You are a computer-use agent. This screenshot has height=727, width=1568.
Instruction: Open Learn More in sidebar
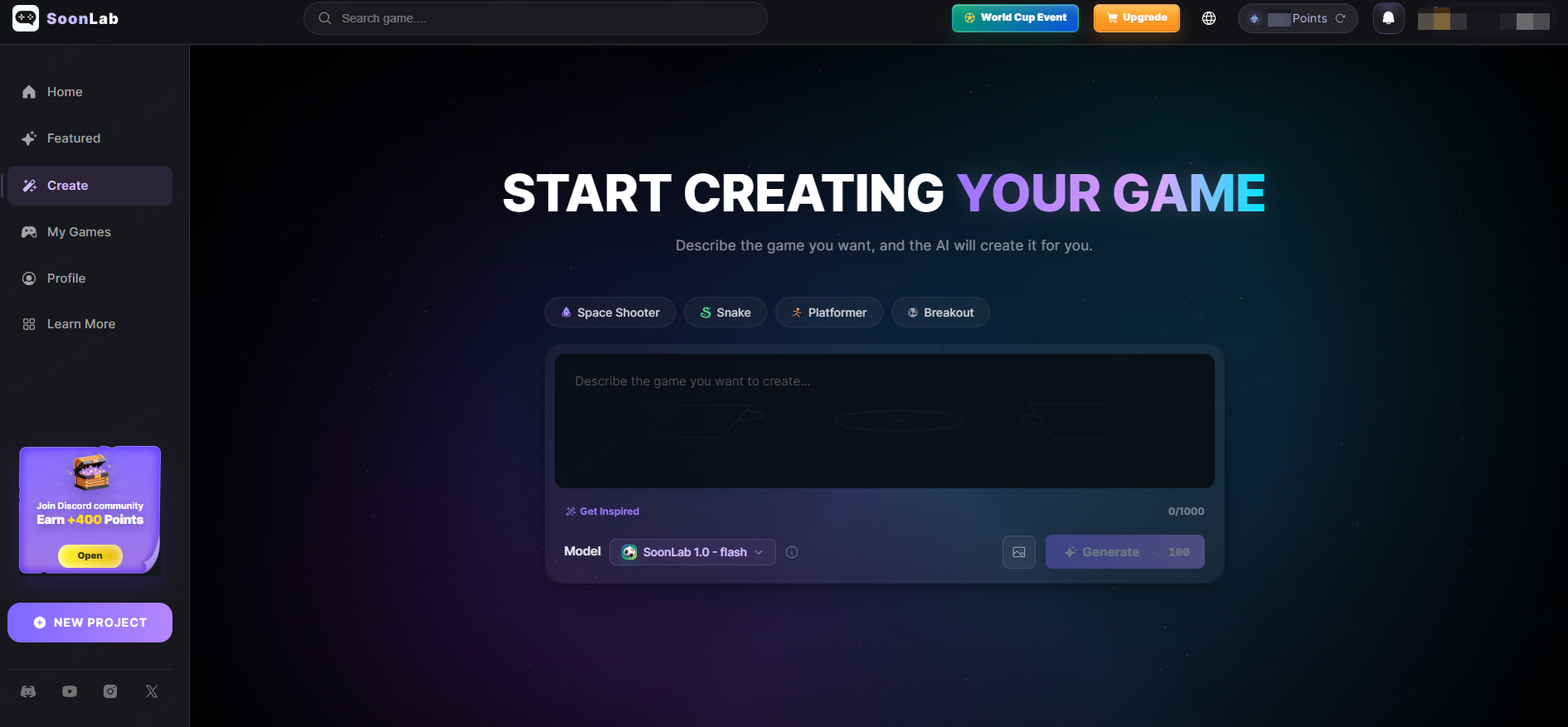pyautogui.click(x=90, y=324)
